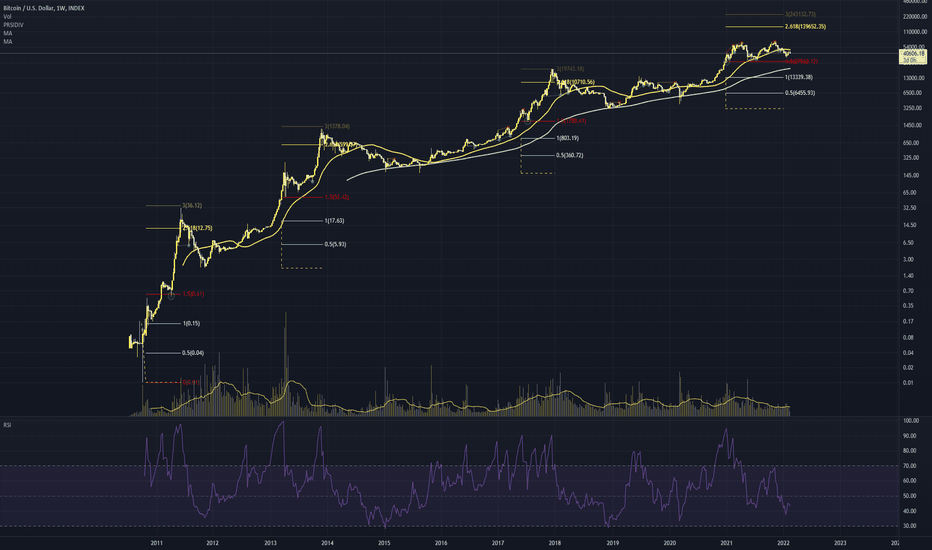Click the 2.618(139652.35) Fibonacci level label
Viewport: 932px width, 550px height.
click(805, 27)
